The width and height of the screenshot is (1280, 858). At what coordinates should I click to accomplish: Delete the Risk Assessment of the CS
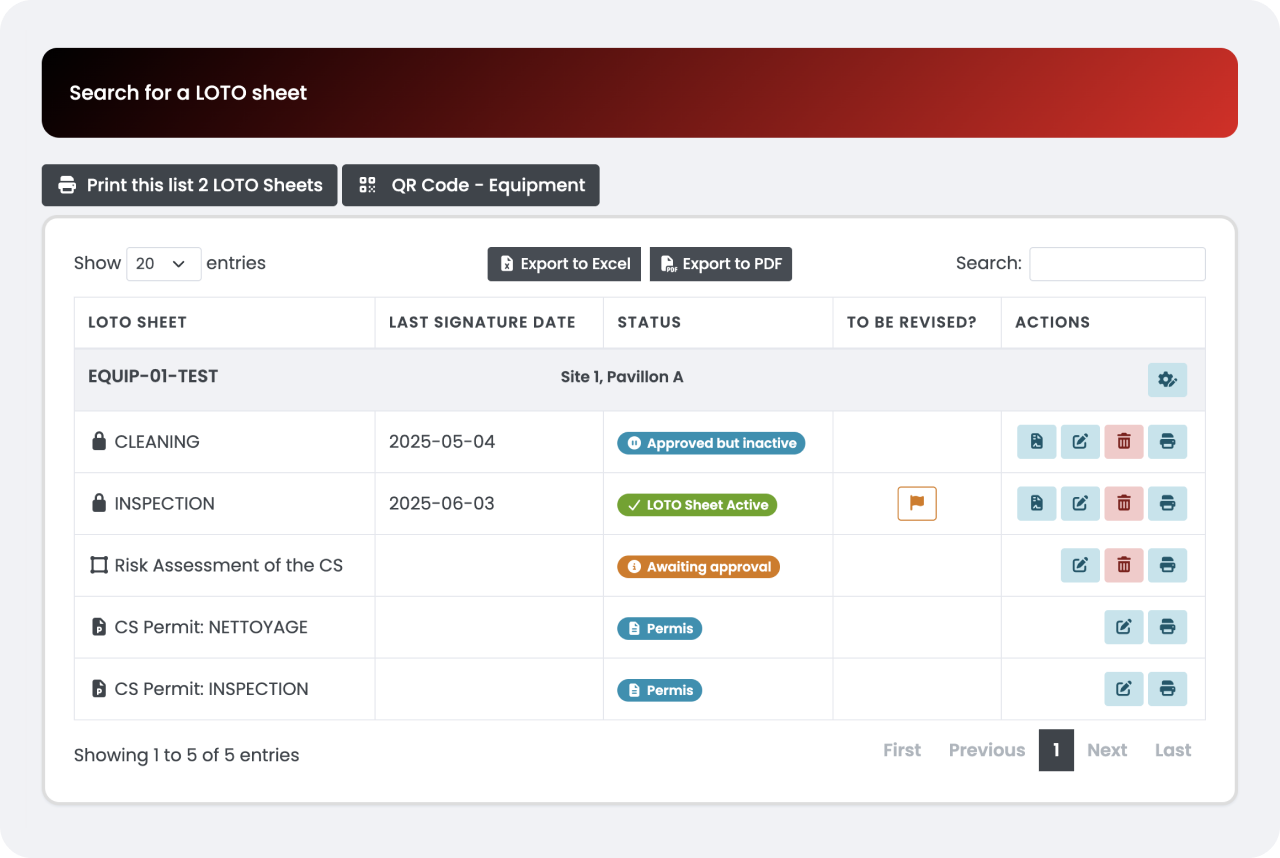pos(1124,566)
